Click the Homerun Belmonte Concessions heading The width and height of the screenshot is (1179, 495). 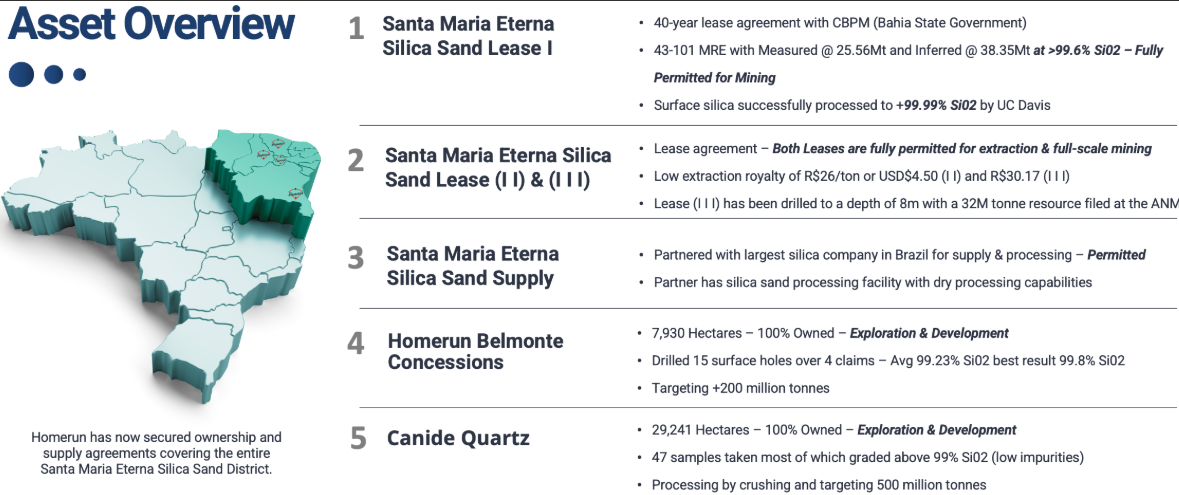click(x=475, y=351)
